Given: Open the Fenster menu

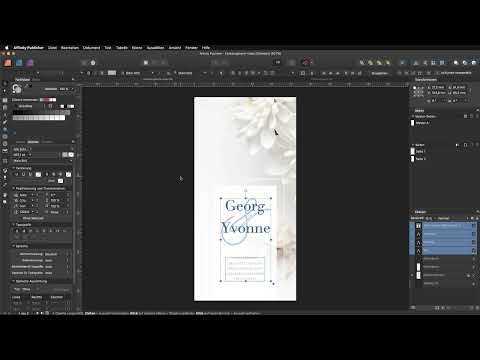Looking at the screenshot, I should 191,48.
